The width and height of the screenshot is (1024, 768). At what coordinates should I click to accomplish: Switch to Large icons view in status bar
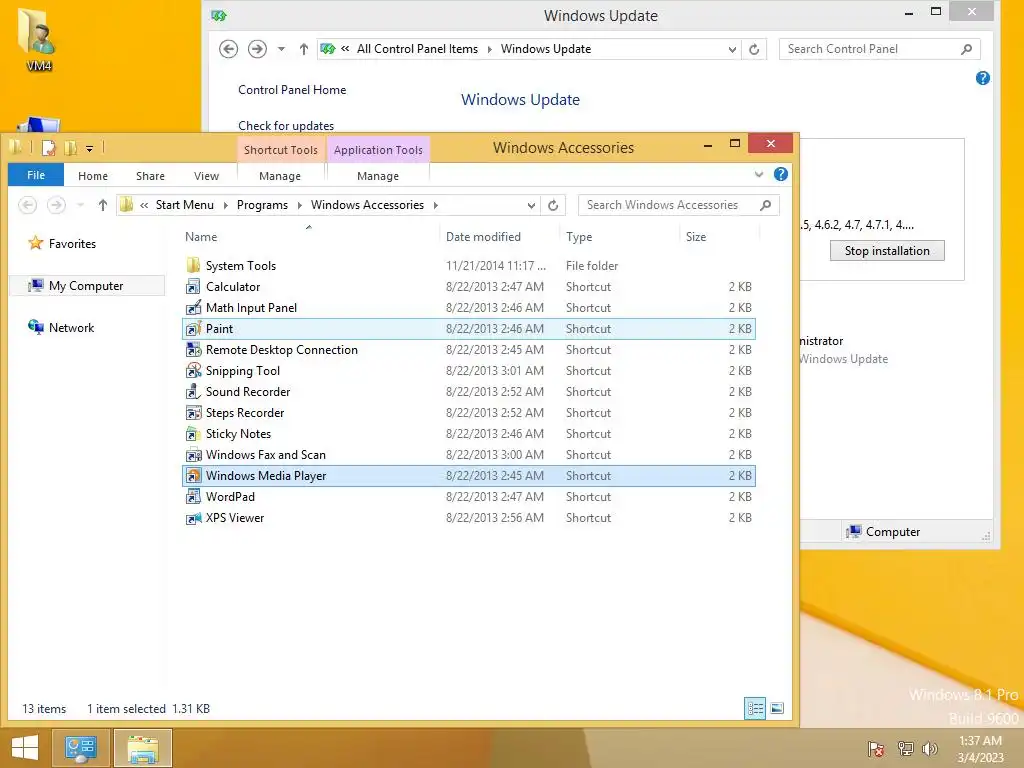[777, 709]
